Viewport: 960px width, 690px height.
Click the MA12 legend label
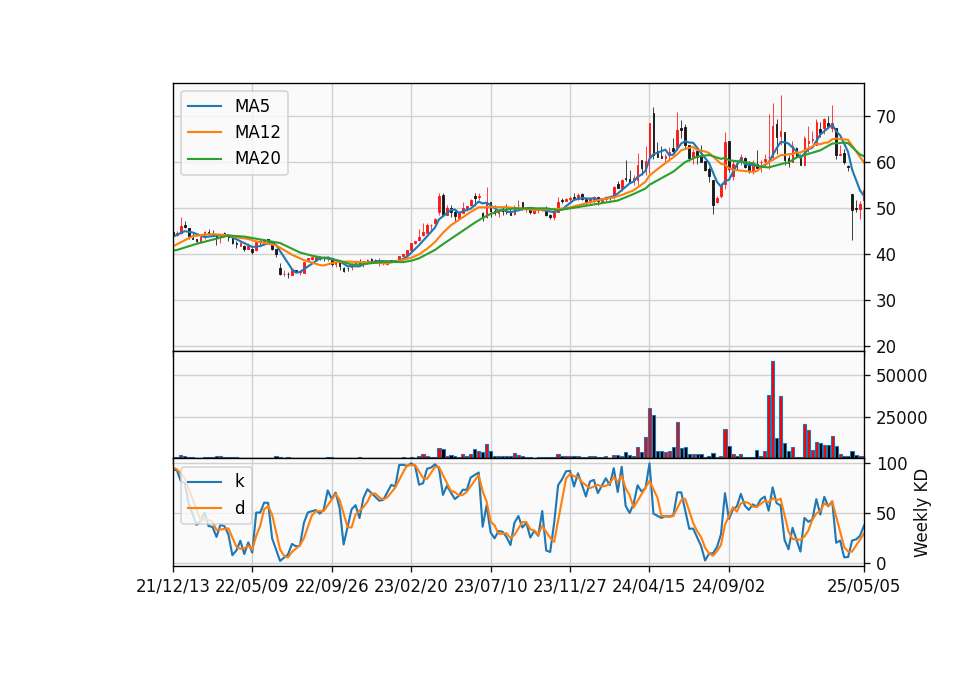[257, 132]
